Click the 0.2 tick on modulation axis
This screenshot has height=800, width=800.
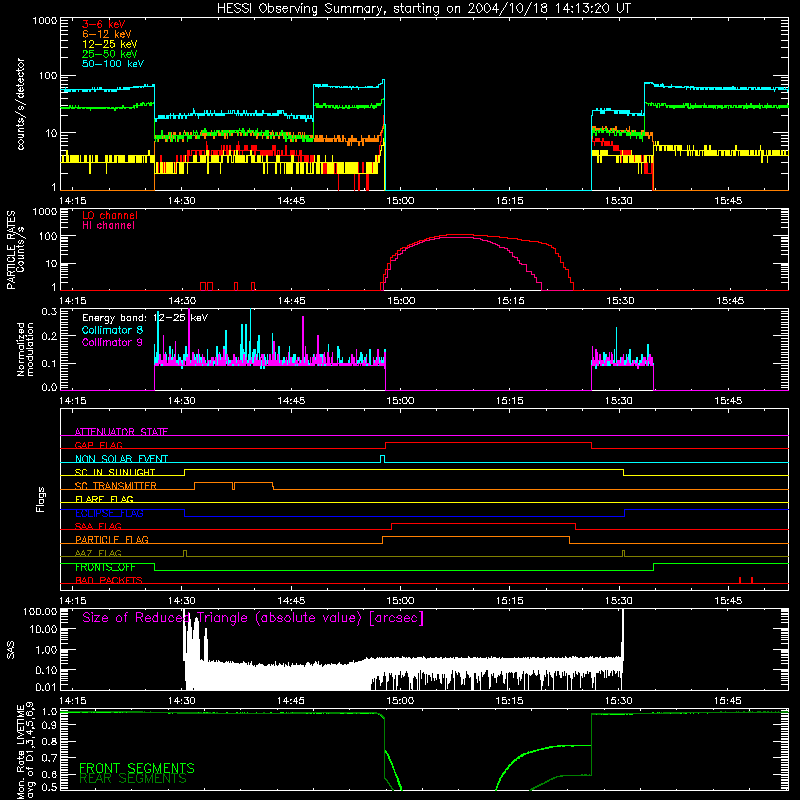point(49,336)
